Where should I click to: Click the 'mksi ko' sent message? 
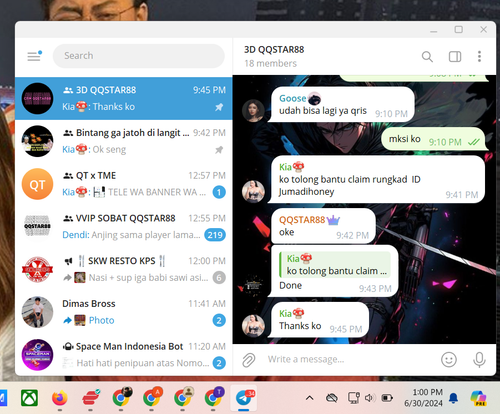pos(433,139)
